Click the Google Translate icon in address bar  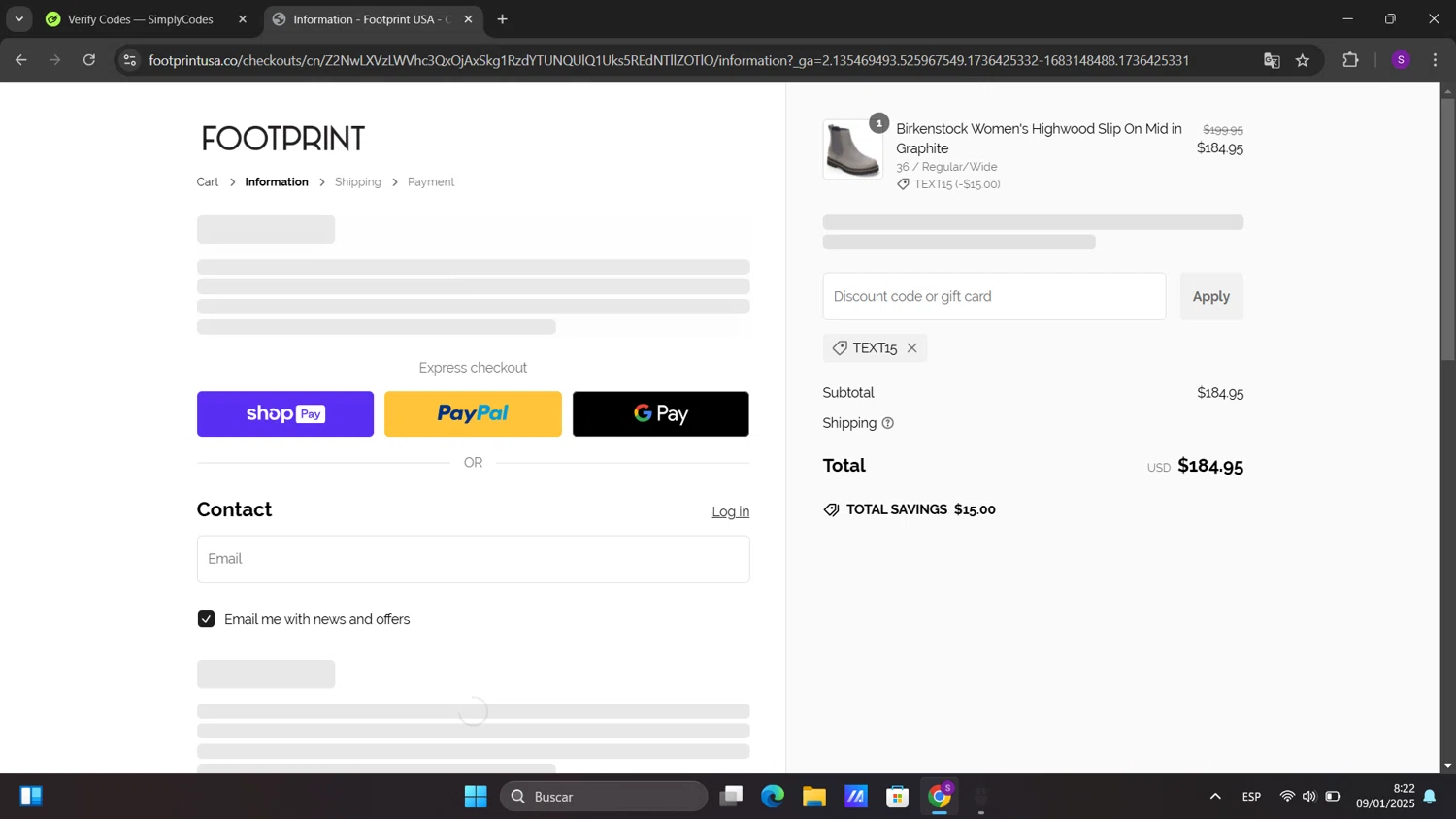click(1272, 60)
